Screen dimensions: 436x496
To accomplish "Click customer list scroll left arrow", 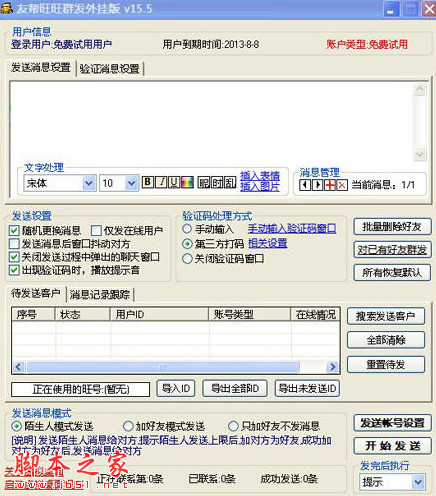I will [18, 367].
